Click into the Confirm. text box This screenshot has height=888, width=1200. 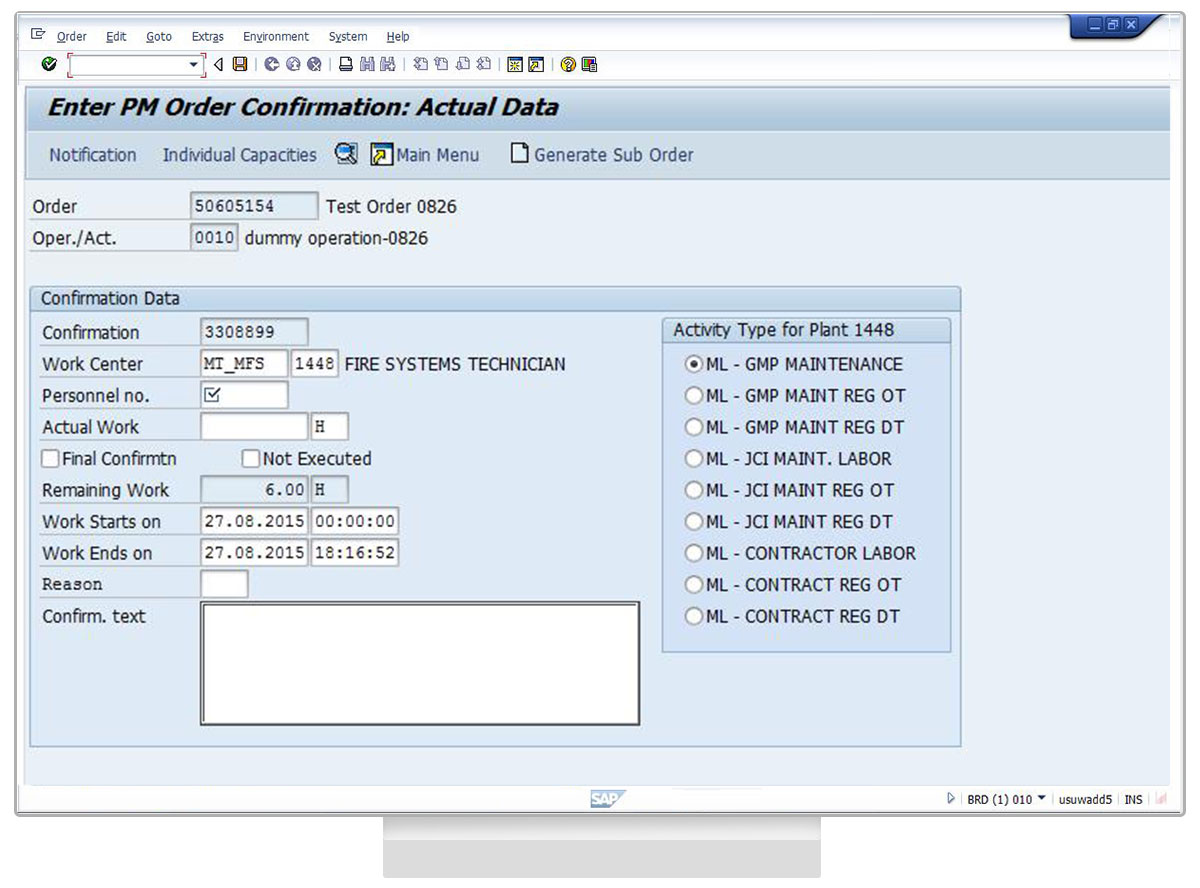[x=419, y=663]
